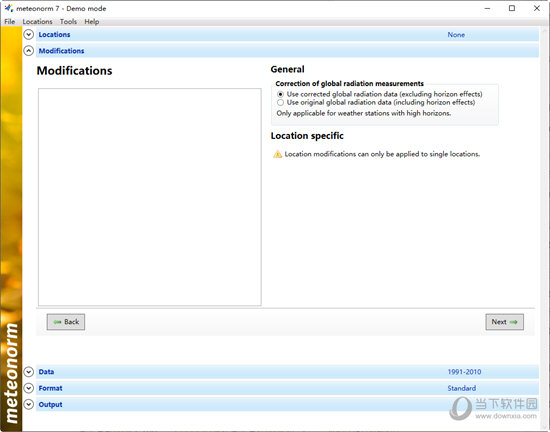Open the Tools menu
The image size is (550, 432).
(x=68, y=22)
